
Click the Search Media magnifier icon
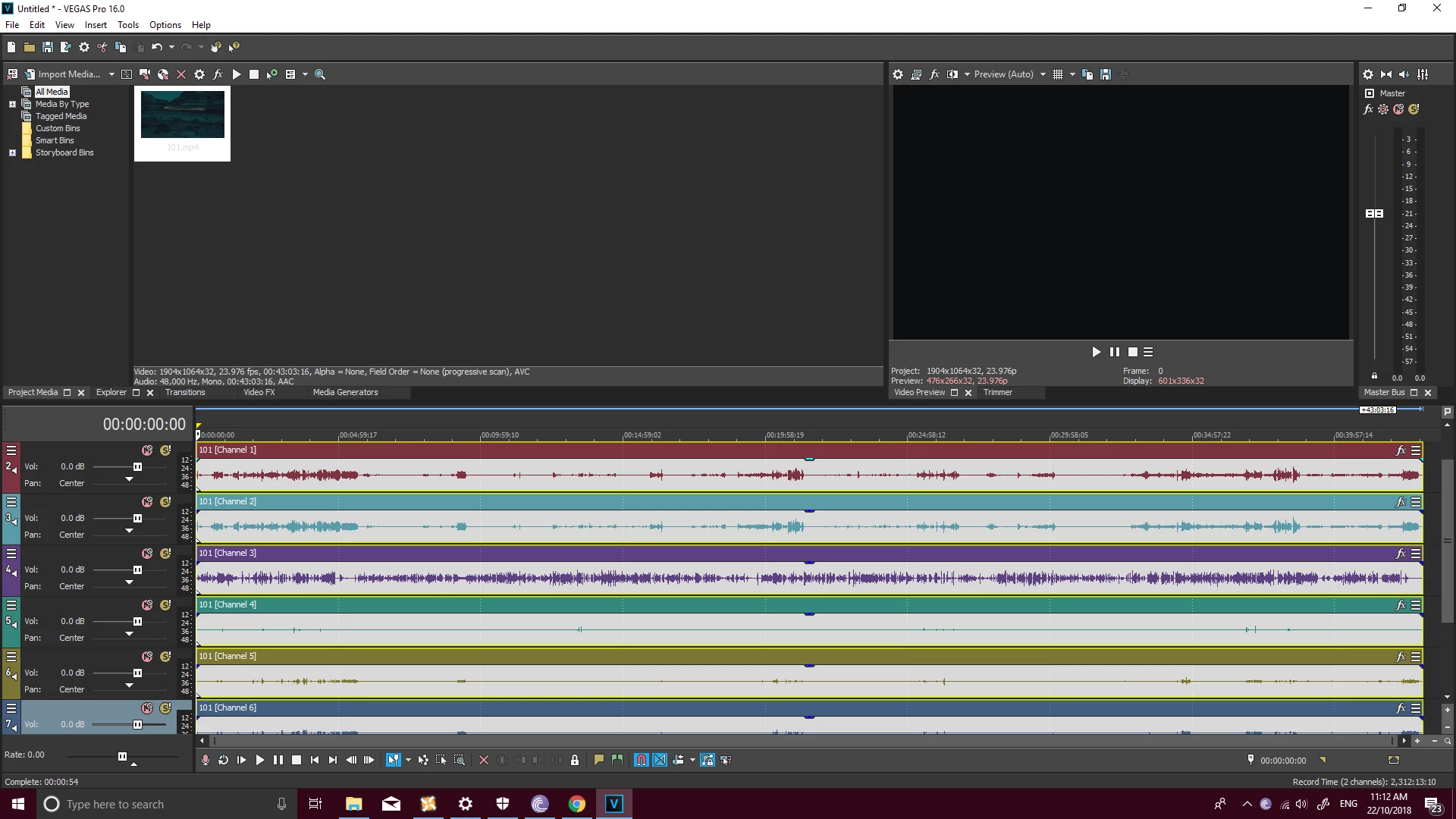[320, 74]
